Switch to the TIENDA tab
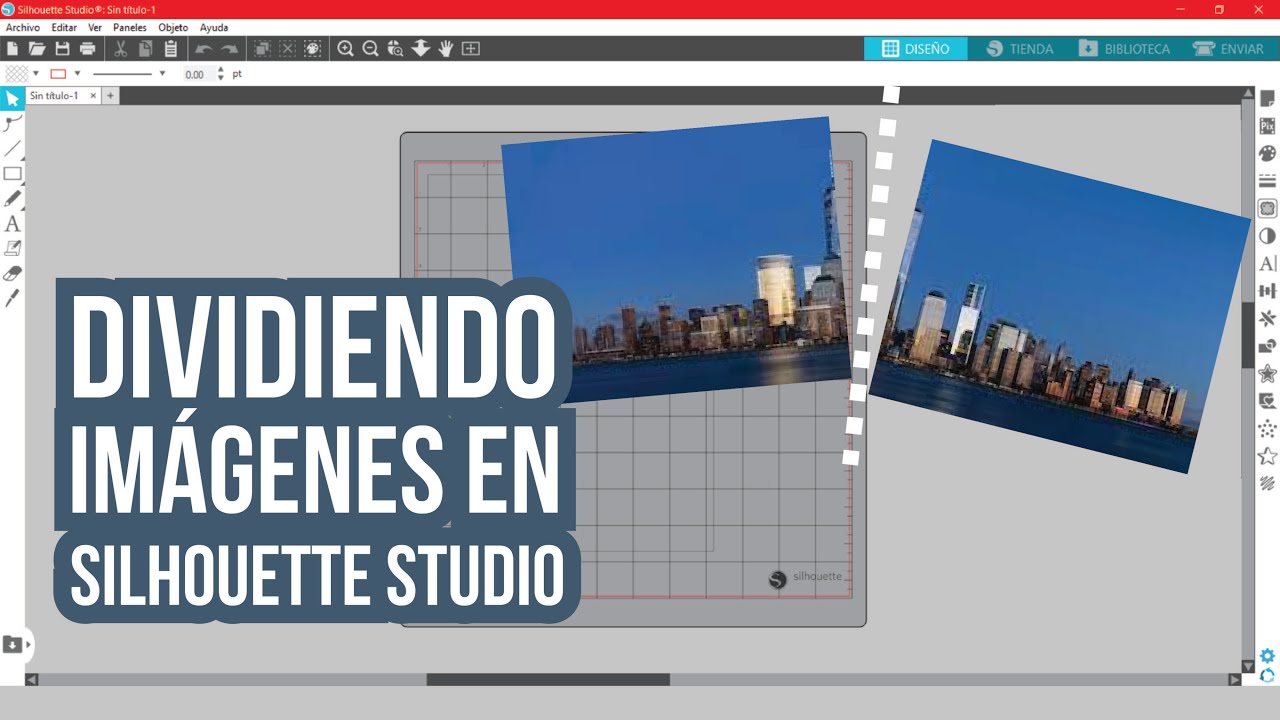This screenshot has width=1280, height=720. click(x=1020, y=48)
